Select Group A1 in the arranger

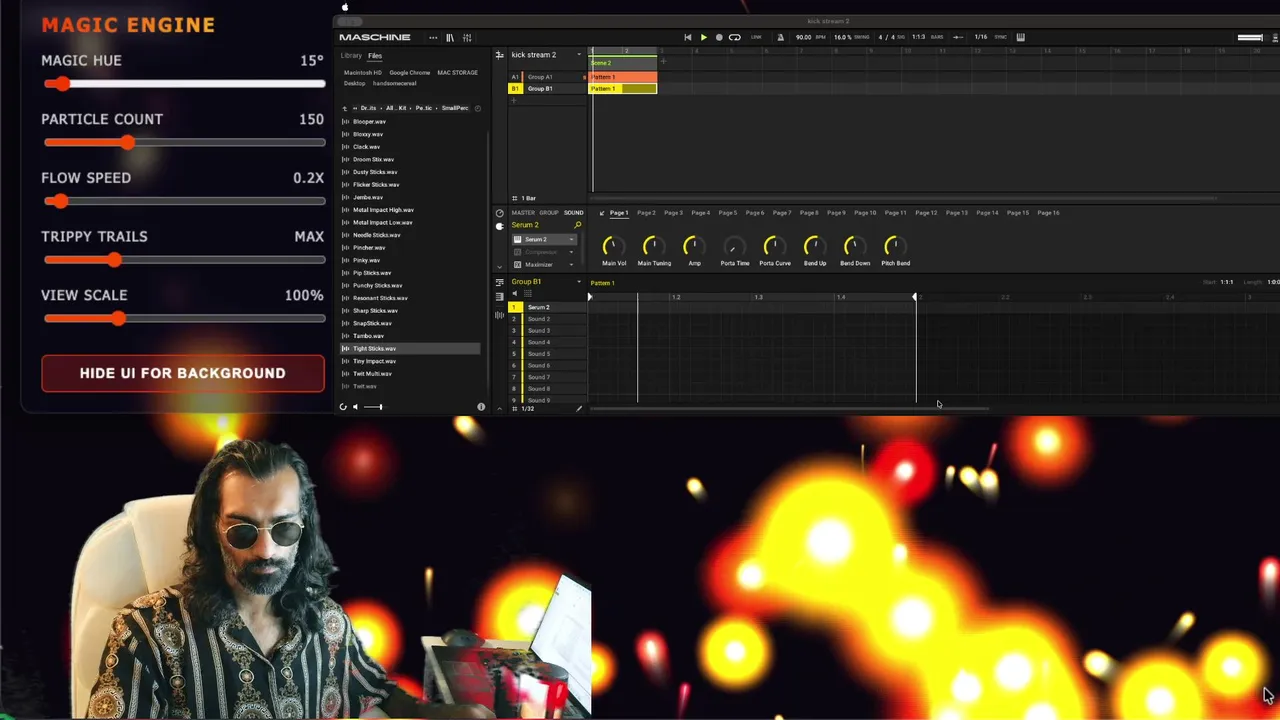click(x=548, y=77)
